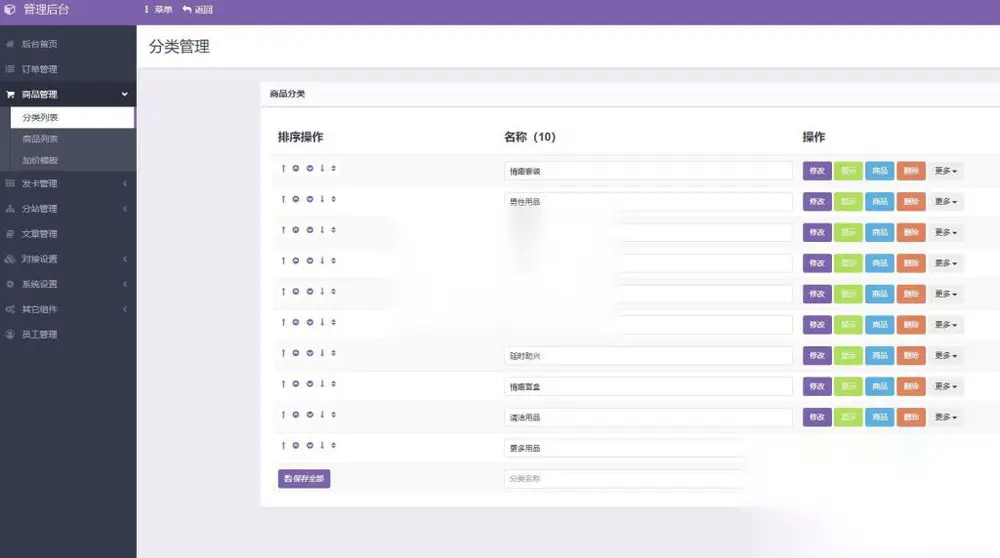The width and height of the screenshot is (1000, 558).
Task: Open the 更多 dropdown for 男性用品
Action: 946,202
